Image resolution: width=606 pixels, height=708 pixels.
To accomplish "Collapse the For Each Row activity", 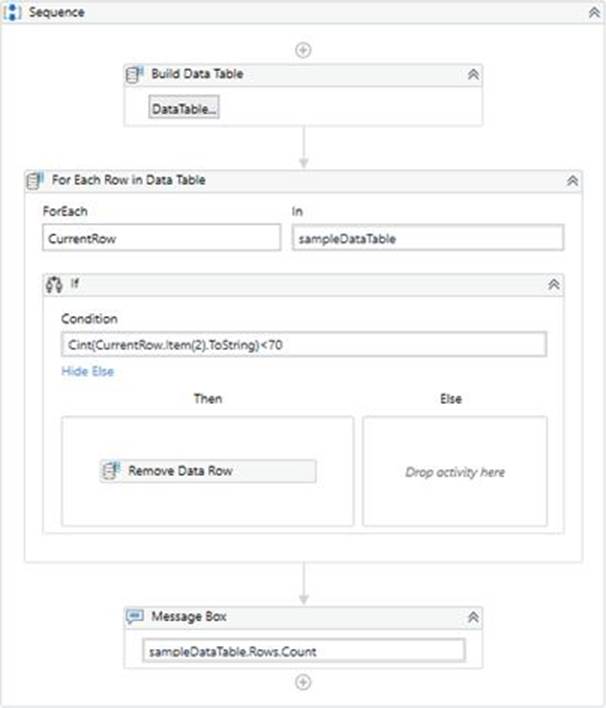I will click(x=572, y=181).
